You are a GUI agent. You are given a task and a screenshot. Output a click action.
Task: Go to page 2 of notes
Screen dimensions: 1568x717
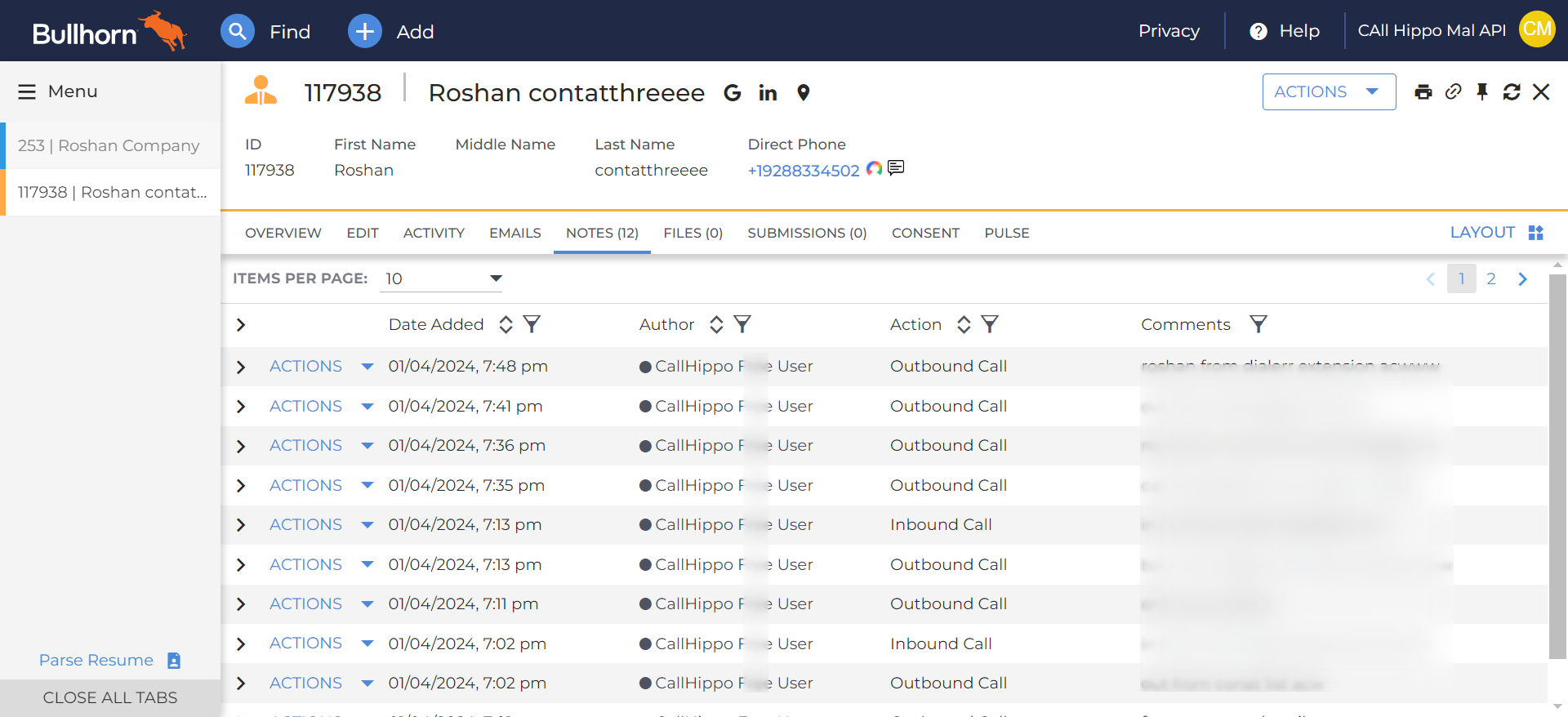[x=1491, y=278]
